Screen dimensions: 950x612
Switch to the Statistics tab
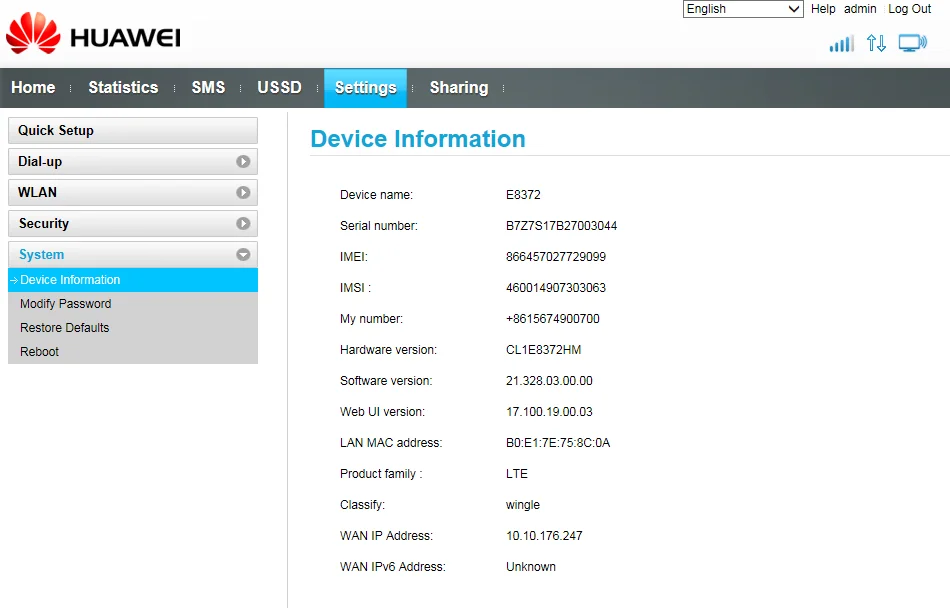123,88
